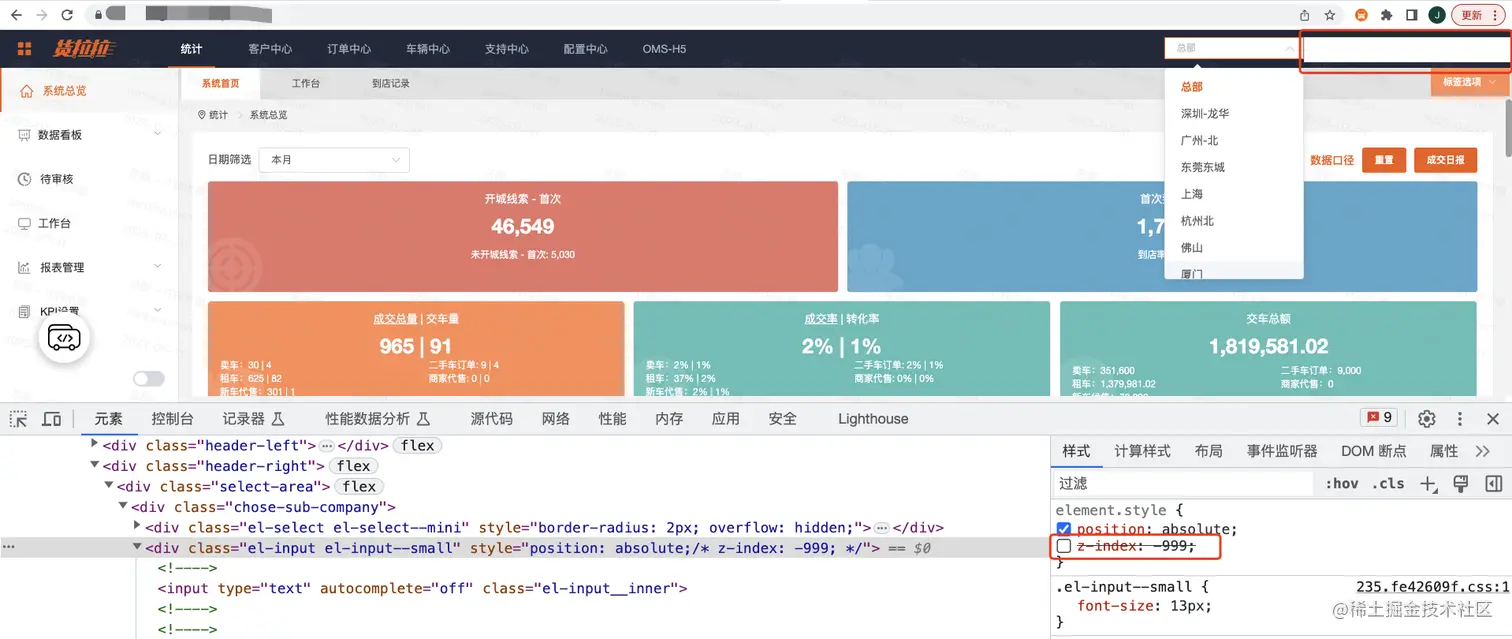Screen dimensions: 1512x639
Task: Expand the header-left div node
Action: coord(95,443)
